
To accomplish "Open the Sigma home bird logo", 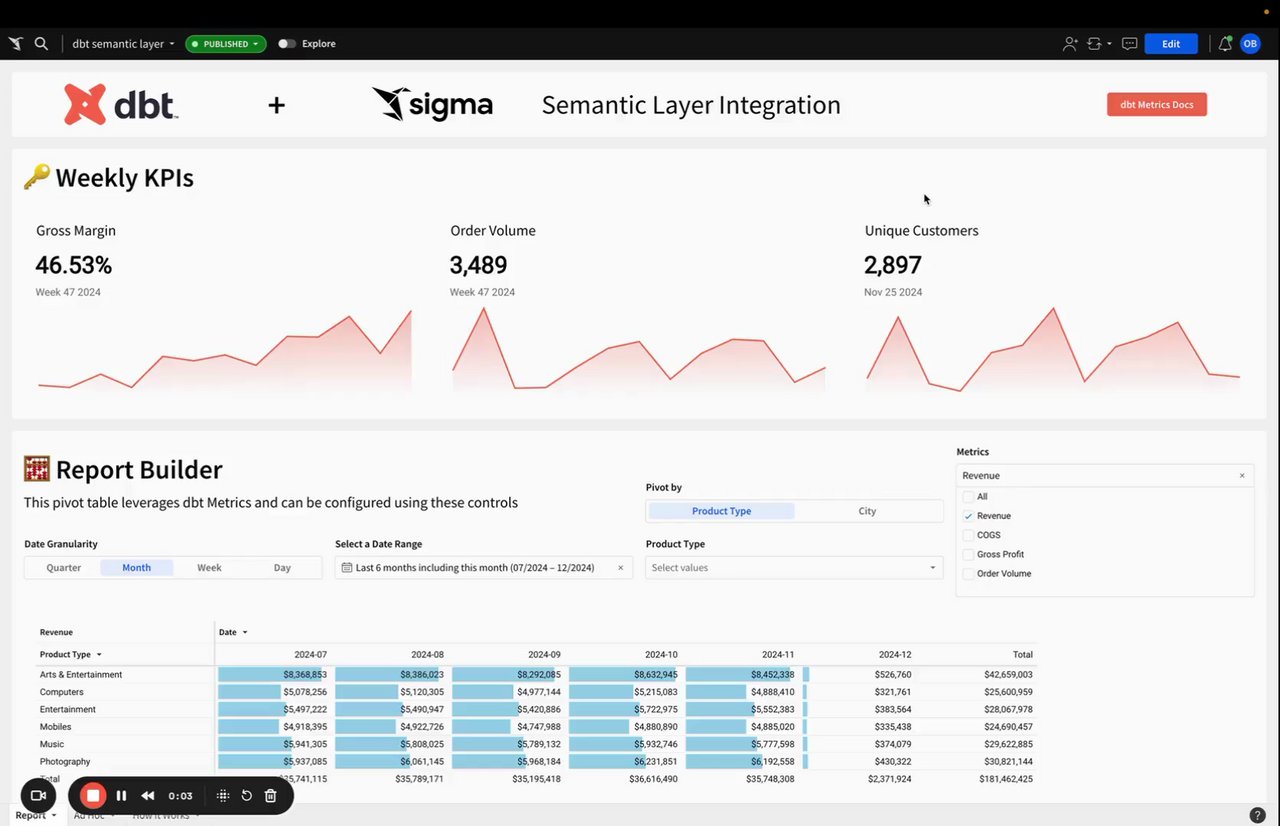I will pos(15,44).
